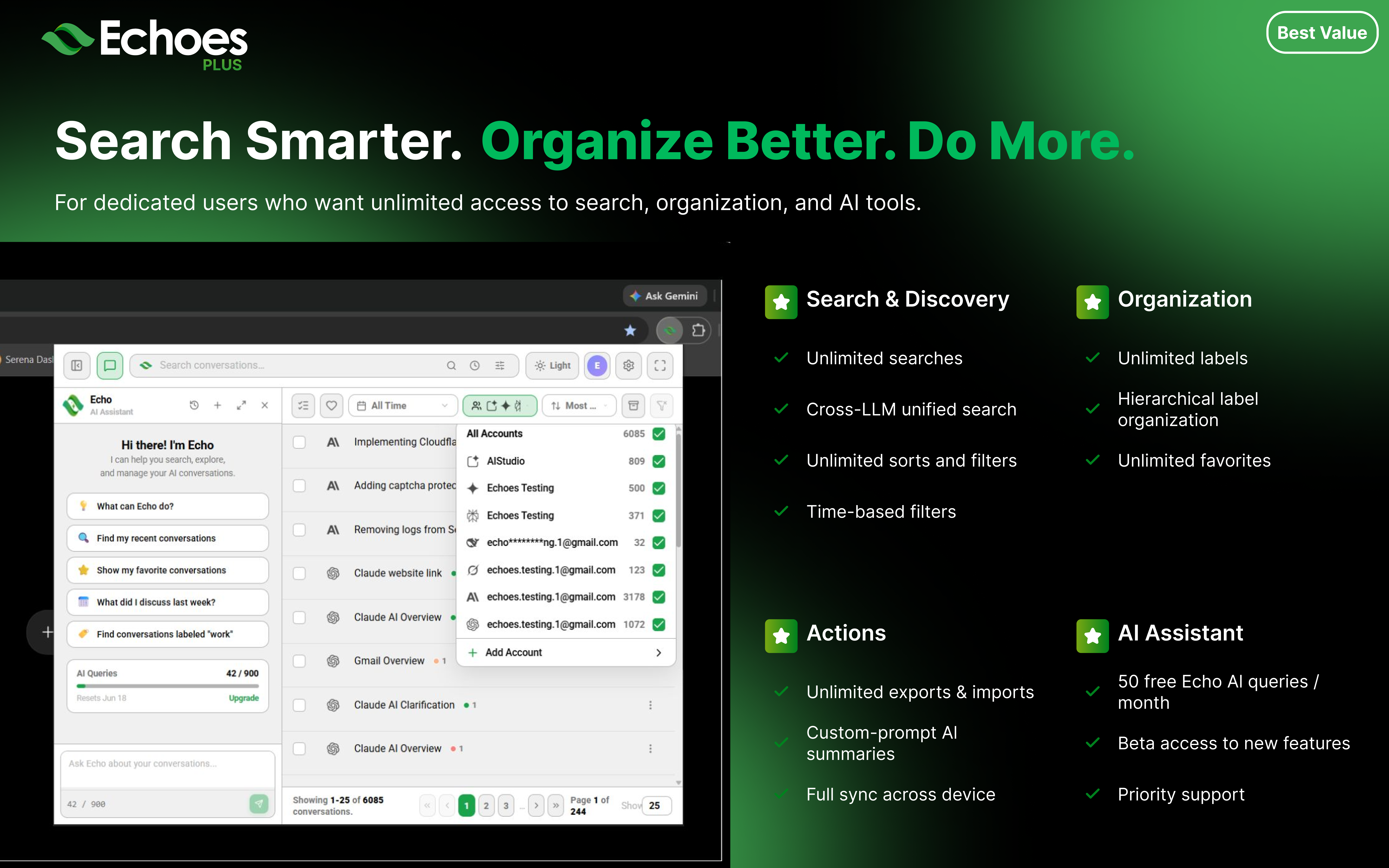Go to next page arrow
The height and width of the screenshot is (868, 1389).
(536, 806)
